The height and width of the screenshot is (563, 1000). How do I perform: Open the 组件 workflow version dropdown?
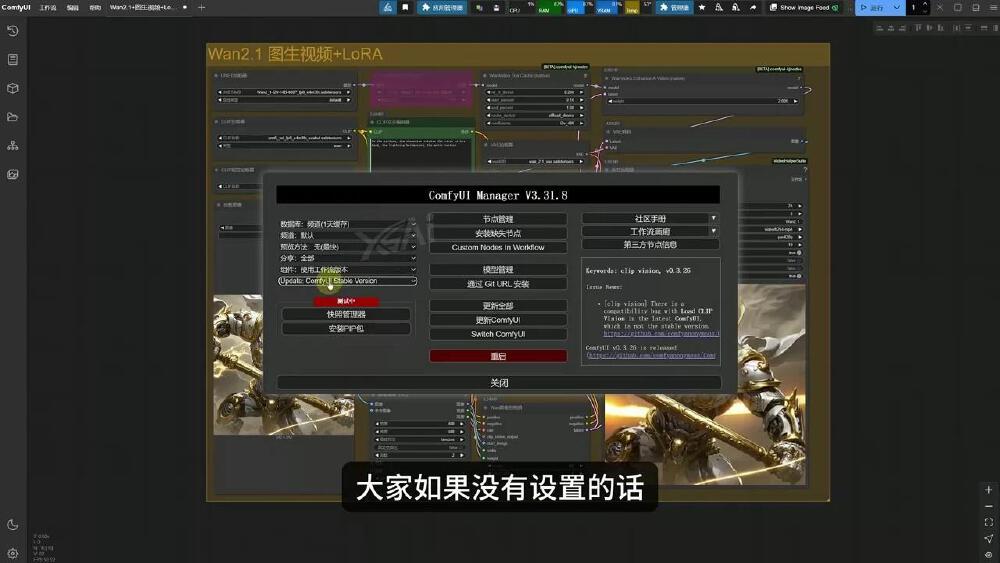[x=348, y=270]
